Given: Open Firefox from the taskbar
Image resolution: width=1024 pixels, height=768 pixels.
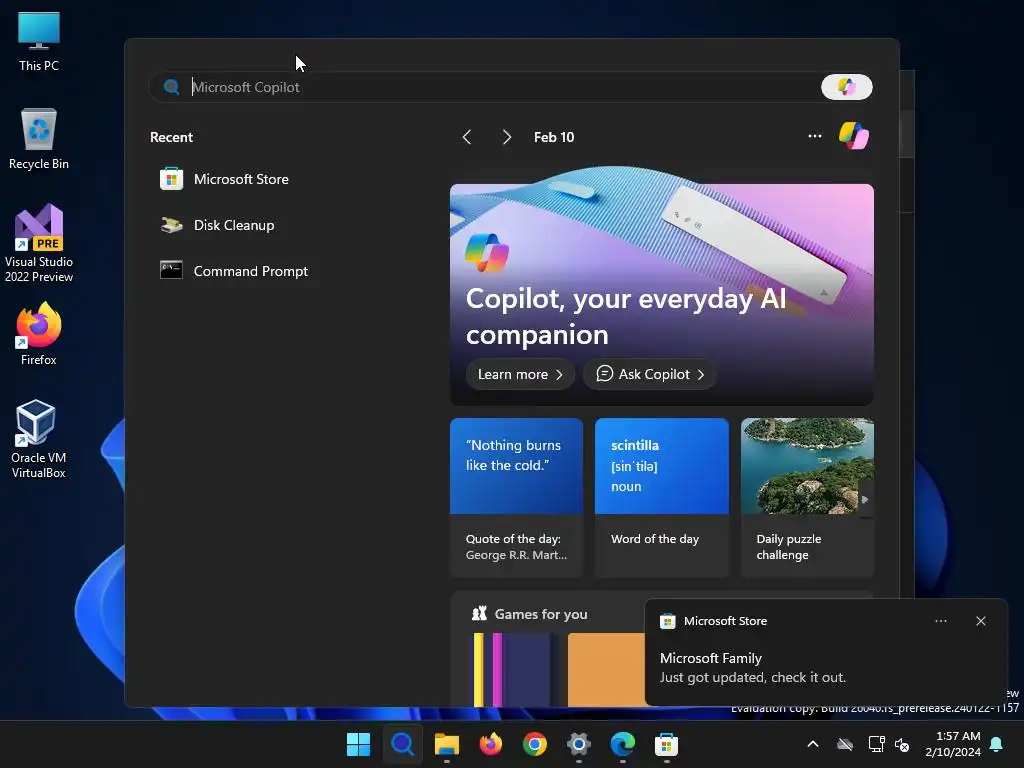Looking at the screenshot, I should coord(490,744).
